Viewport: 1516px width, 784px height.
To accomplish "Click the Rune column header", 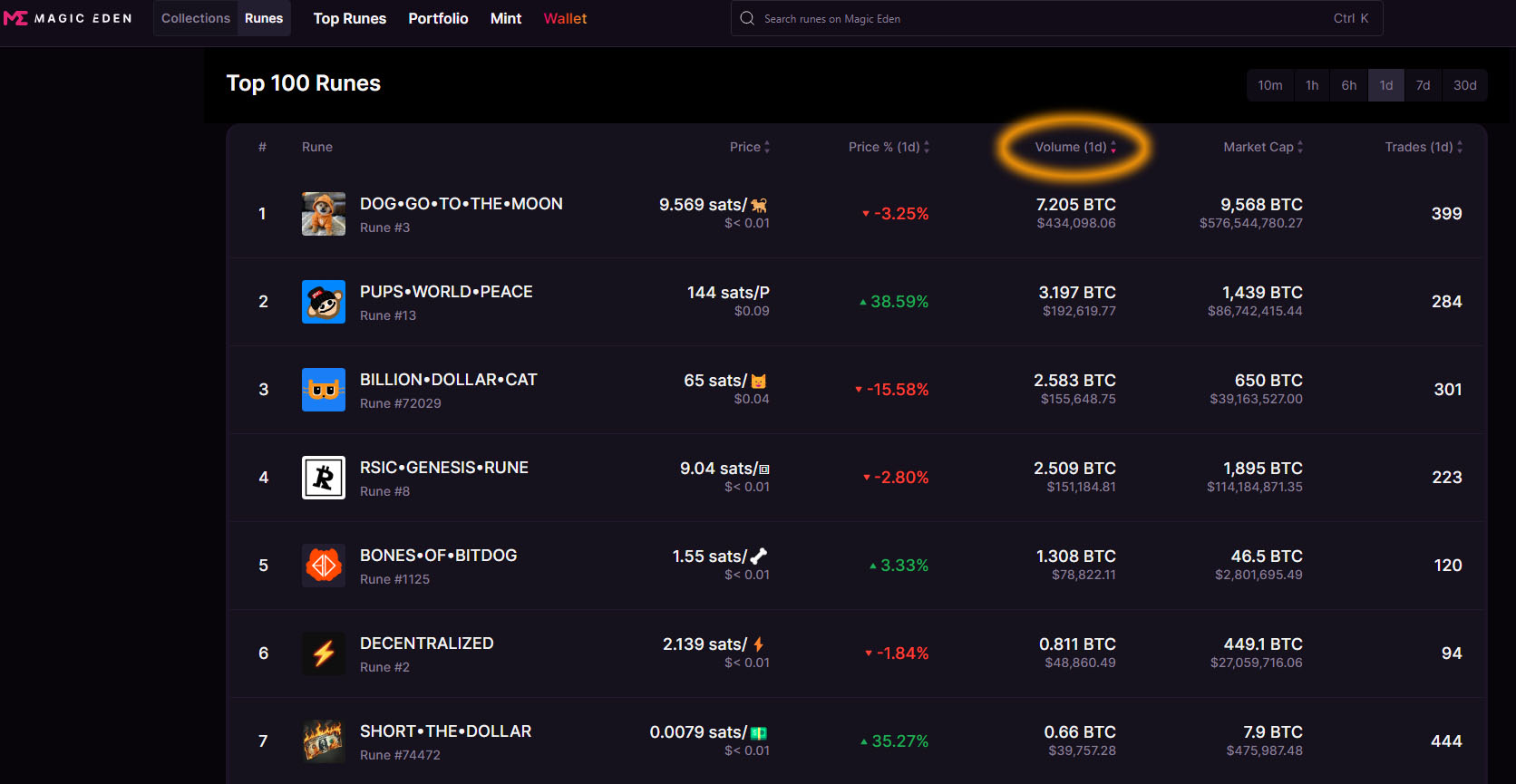I will pos(317,147).
